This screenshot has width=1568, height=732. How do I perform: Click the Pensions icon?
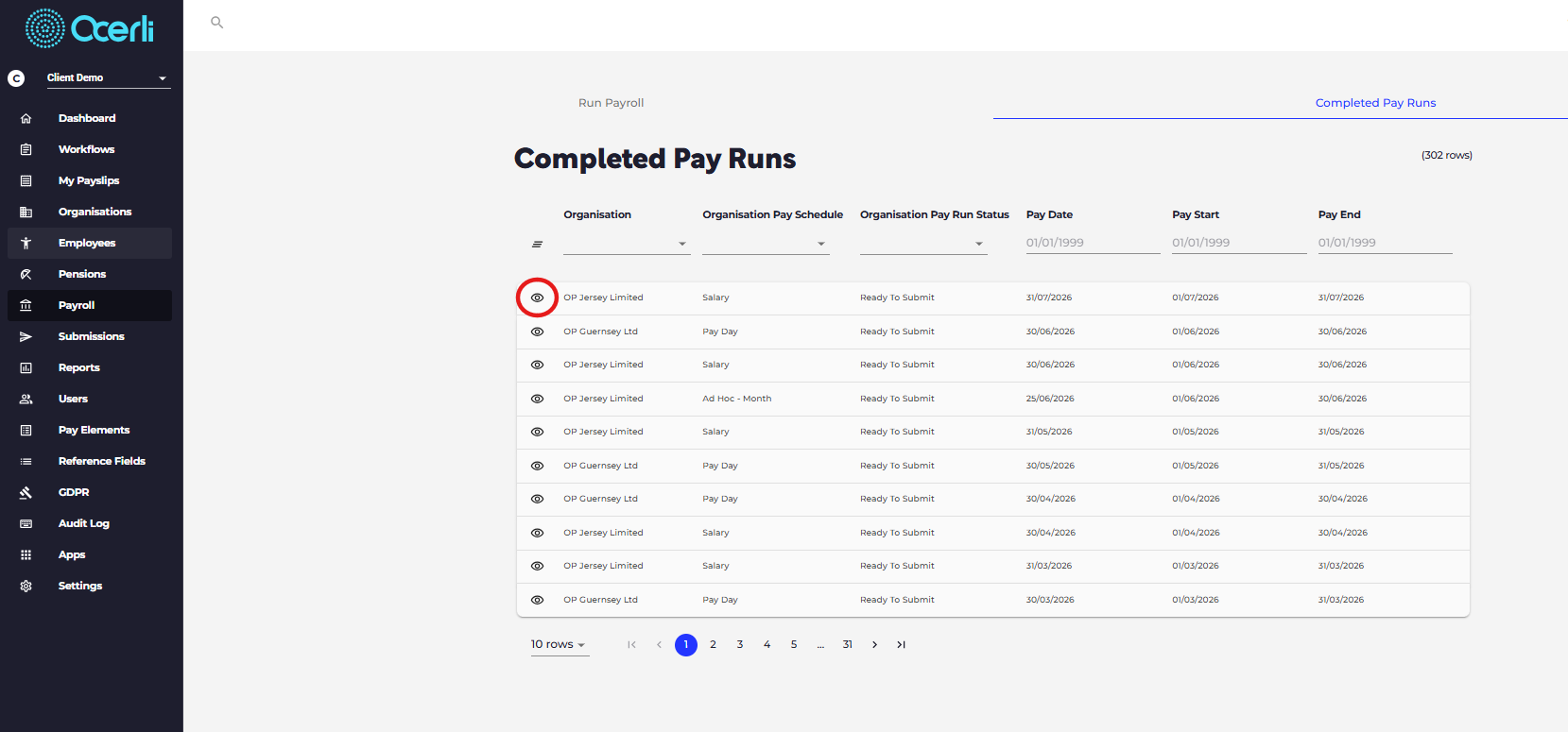(x=26, y=274)
